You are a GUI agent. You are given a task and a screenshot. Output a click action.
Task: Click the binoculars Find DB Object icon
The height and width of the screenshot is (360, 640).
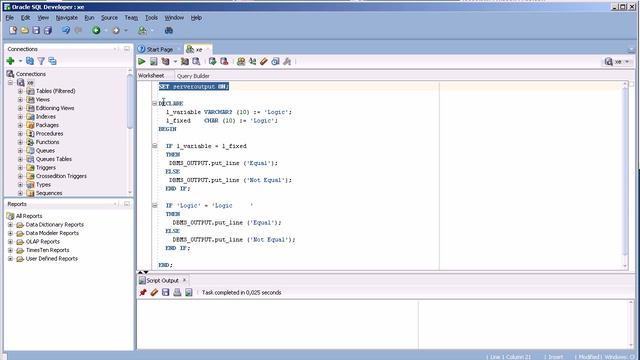[x=169, y=30]
